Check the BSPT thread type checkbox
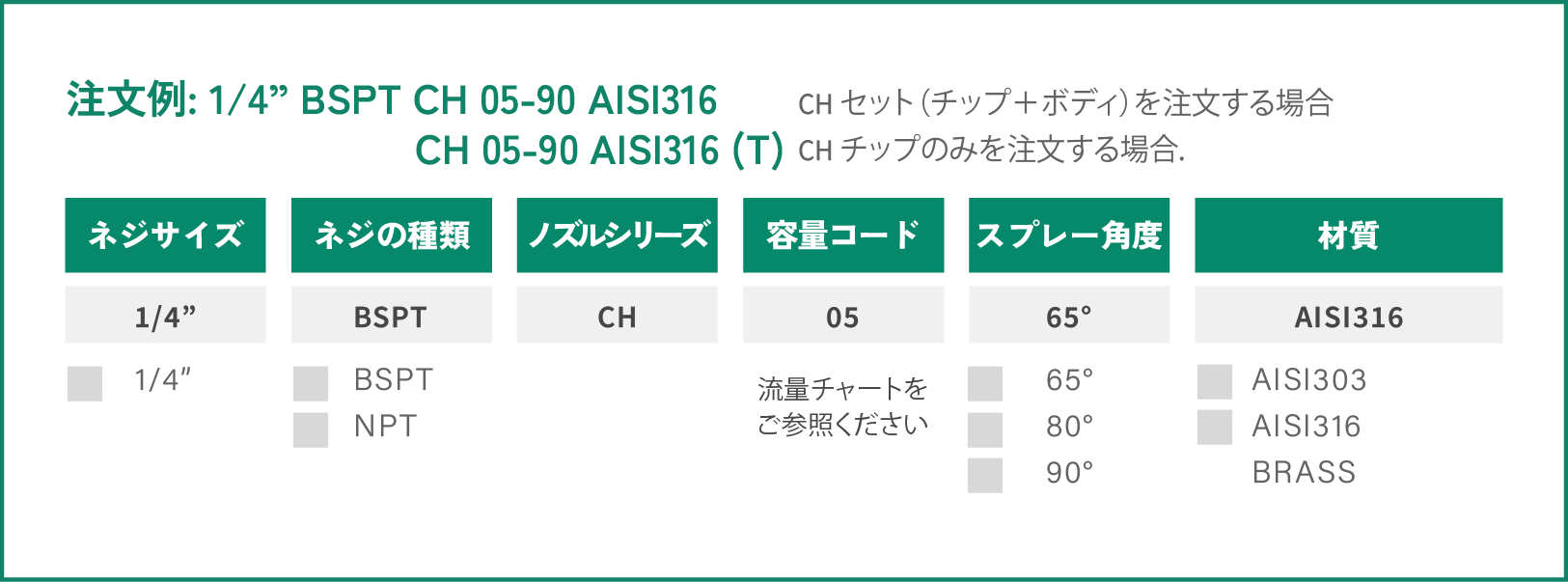 point(311,383)
